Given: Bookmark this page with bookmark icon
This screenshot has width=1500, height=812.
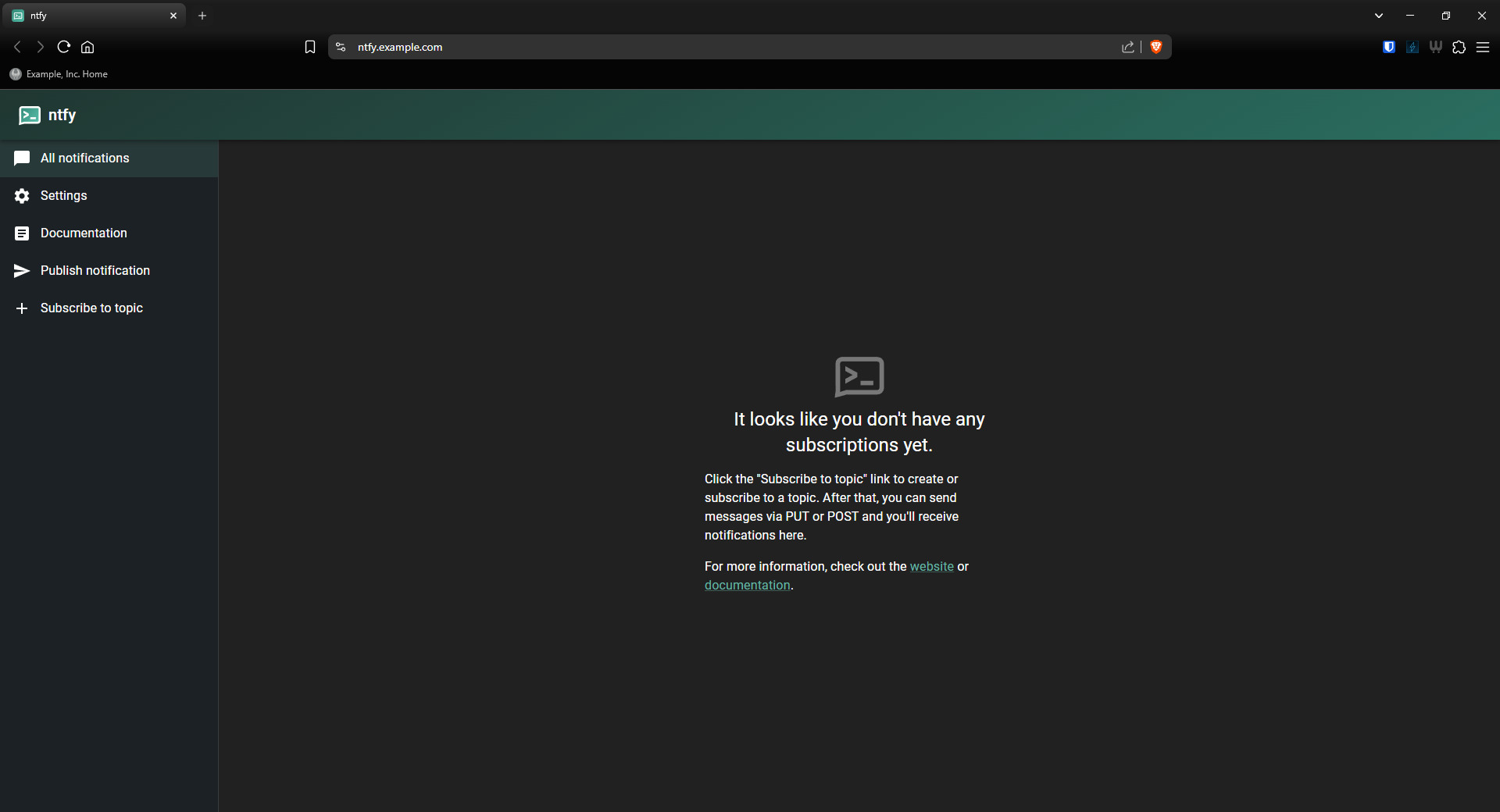Looking at the screenshot, I should (x=310, y=48).
